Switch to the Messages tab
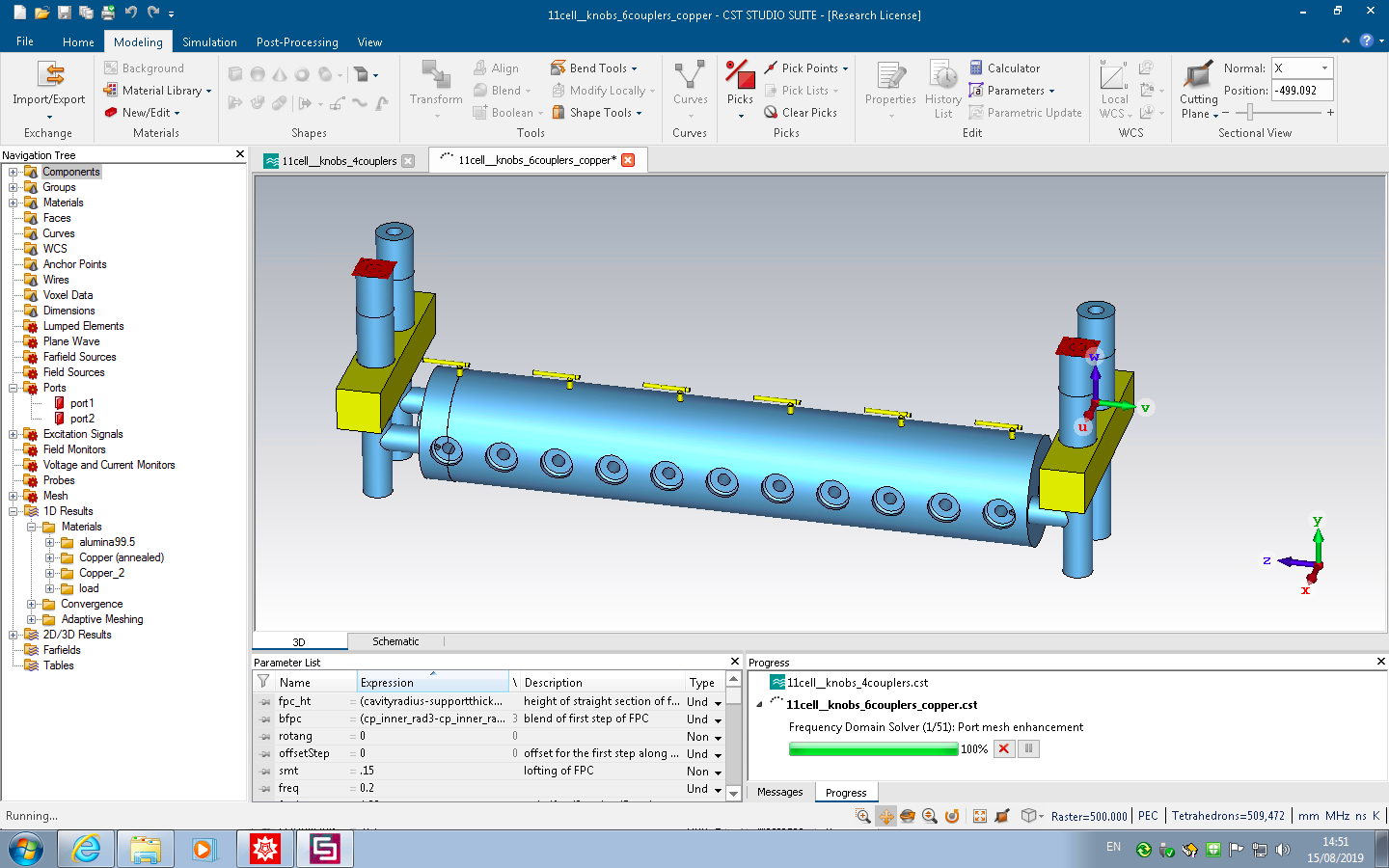The height and width of the screenshot is (868, 1389). 779,792
